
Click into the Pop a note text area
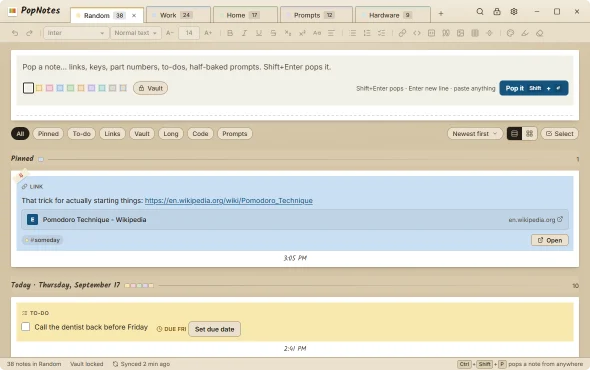[295, 67]
